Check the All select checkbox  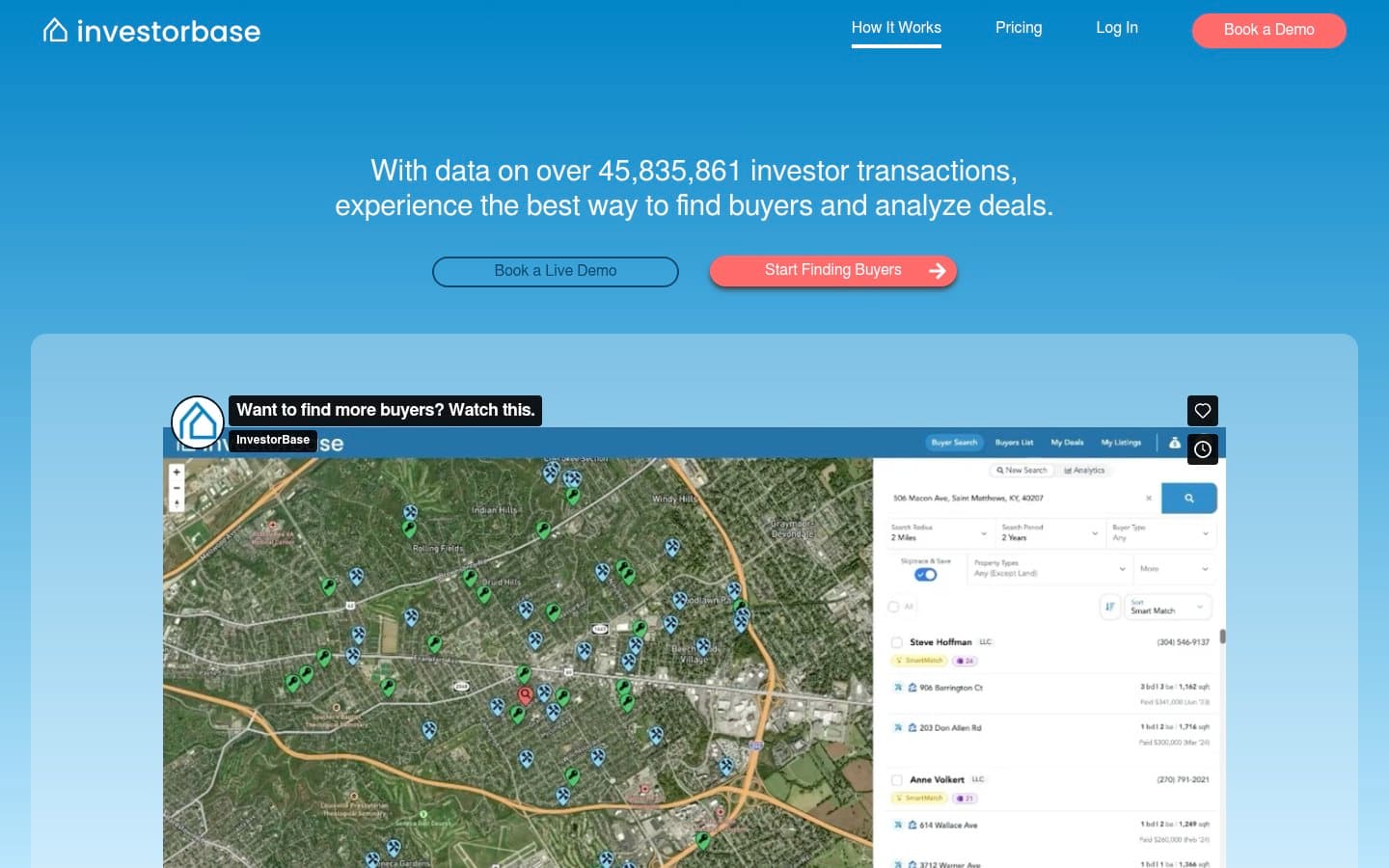[893, 607]
